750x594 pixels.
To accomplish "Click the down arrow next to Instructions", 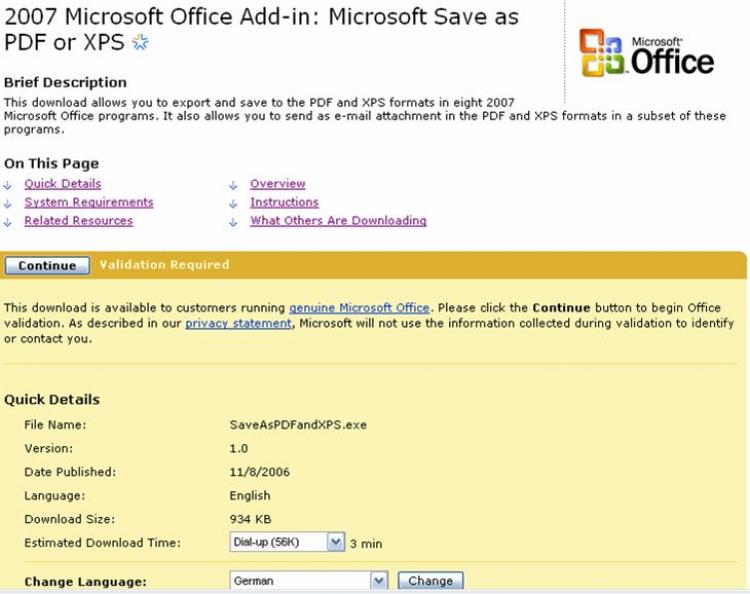I will click(x=233, y=203).
